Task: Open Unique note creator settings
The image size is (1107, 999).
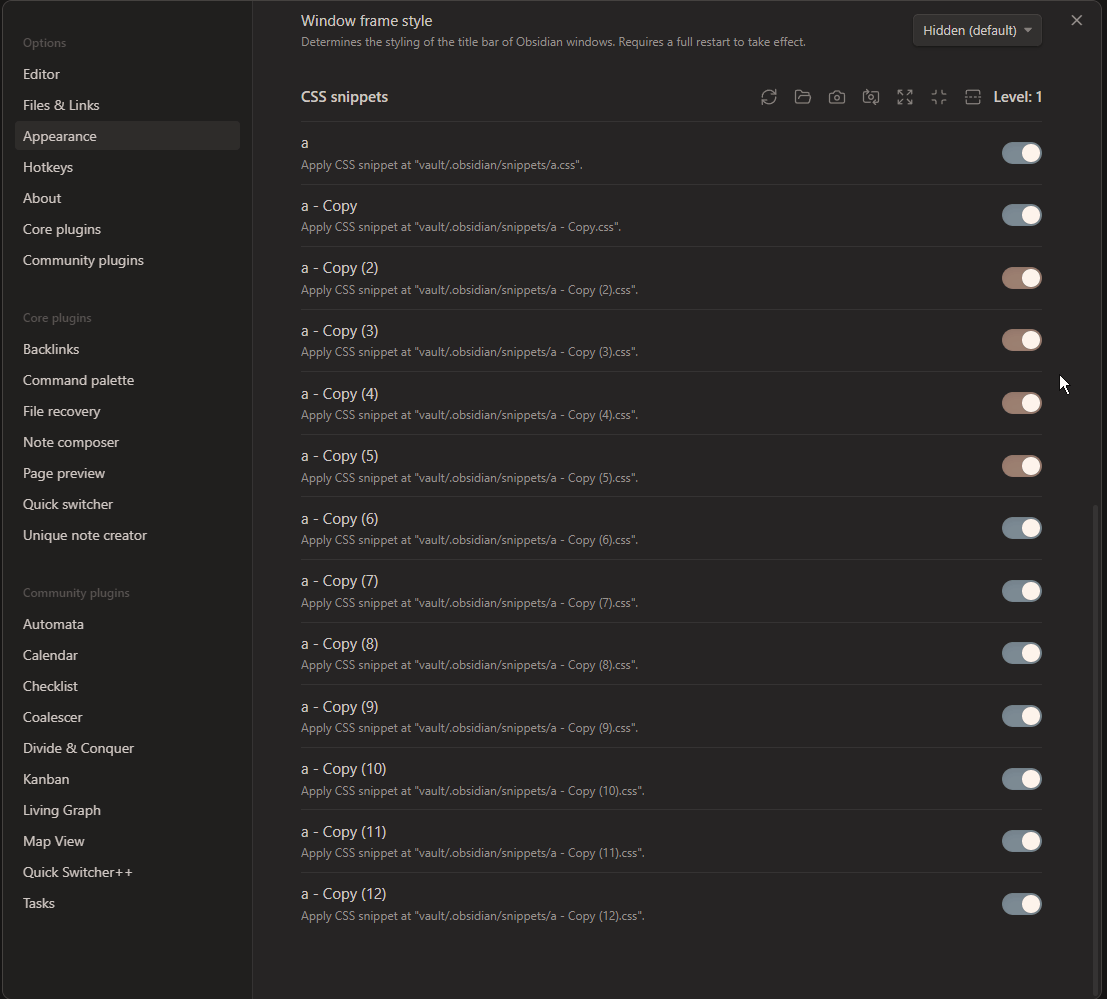Action: coord(127,536)
